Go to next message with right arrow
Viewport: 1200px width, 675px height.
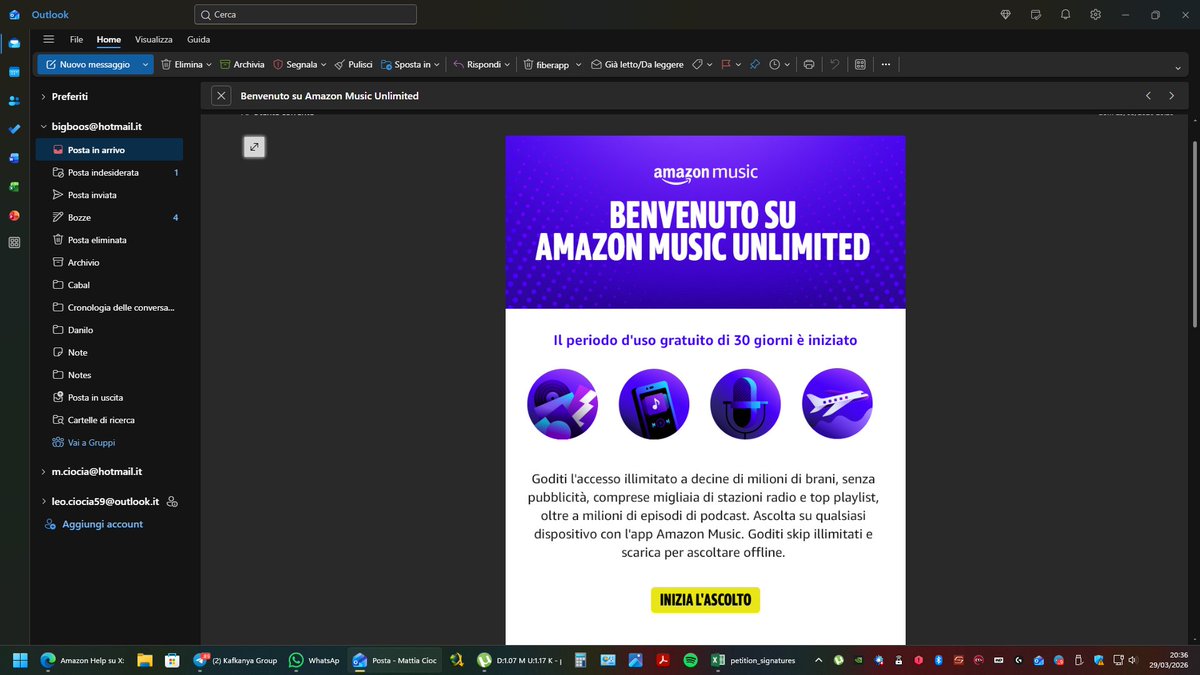coord(1171,96)
